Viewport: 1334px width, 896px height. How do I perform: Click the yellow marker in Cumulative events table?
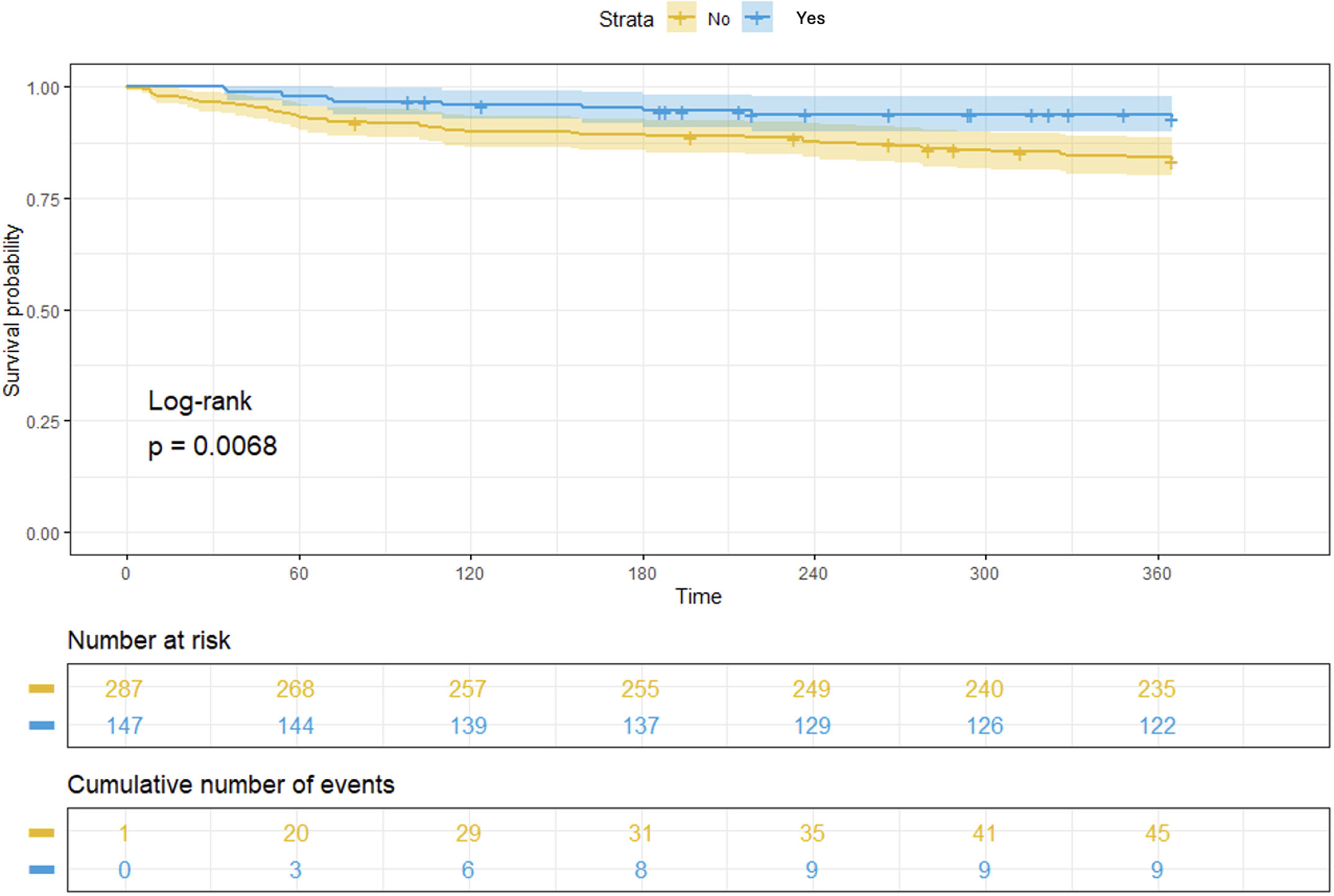pos(42,833)
